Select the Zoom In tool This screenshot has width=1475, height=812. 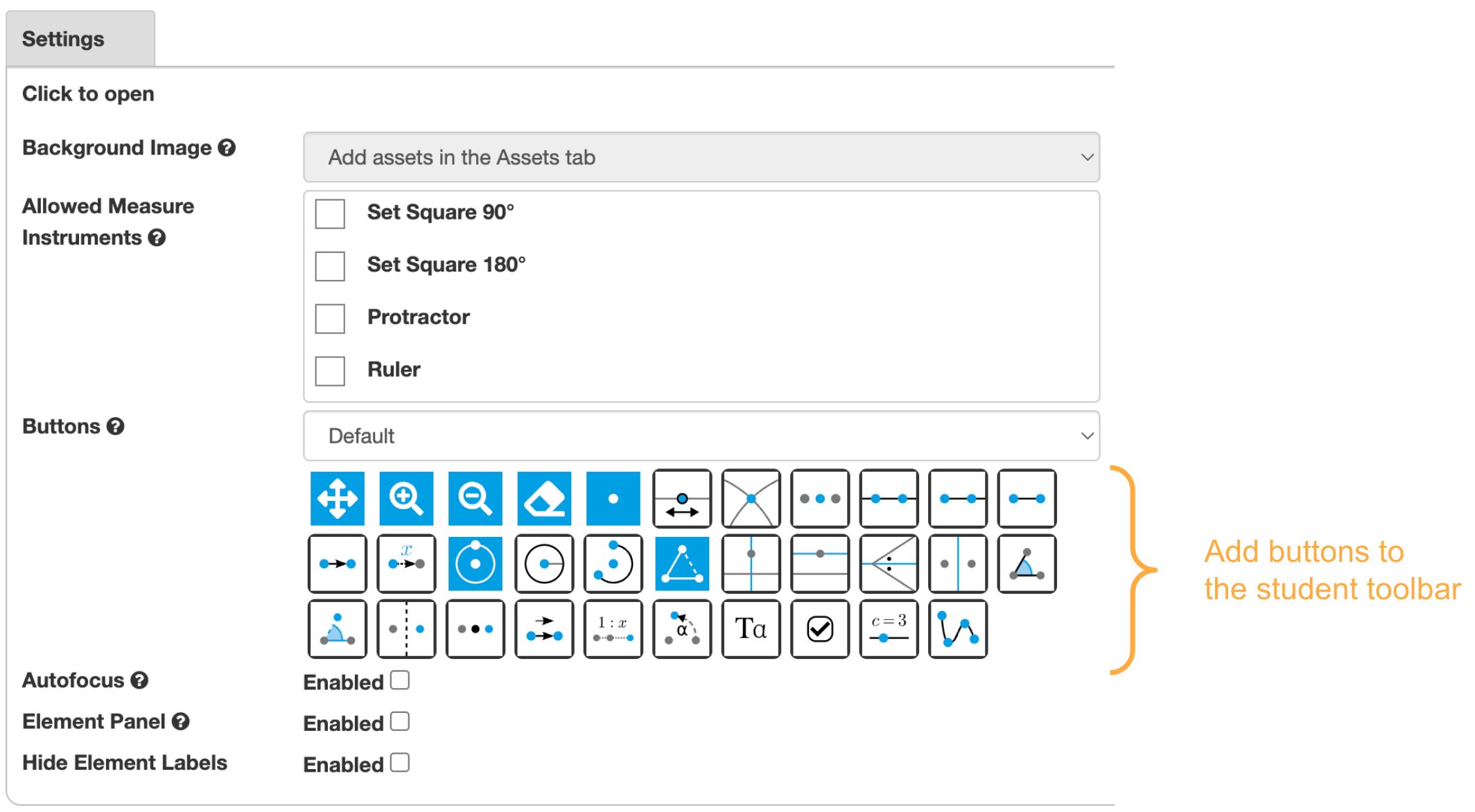[x=406, y=497]
